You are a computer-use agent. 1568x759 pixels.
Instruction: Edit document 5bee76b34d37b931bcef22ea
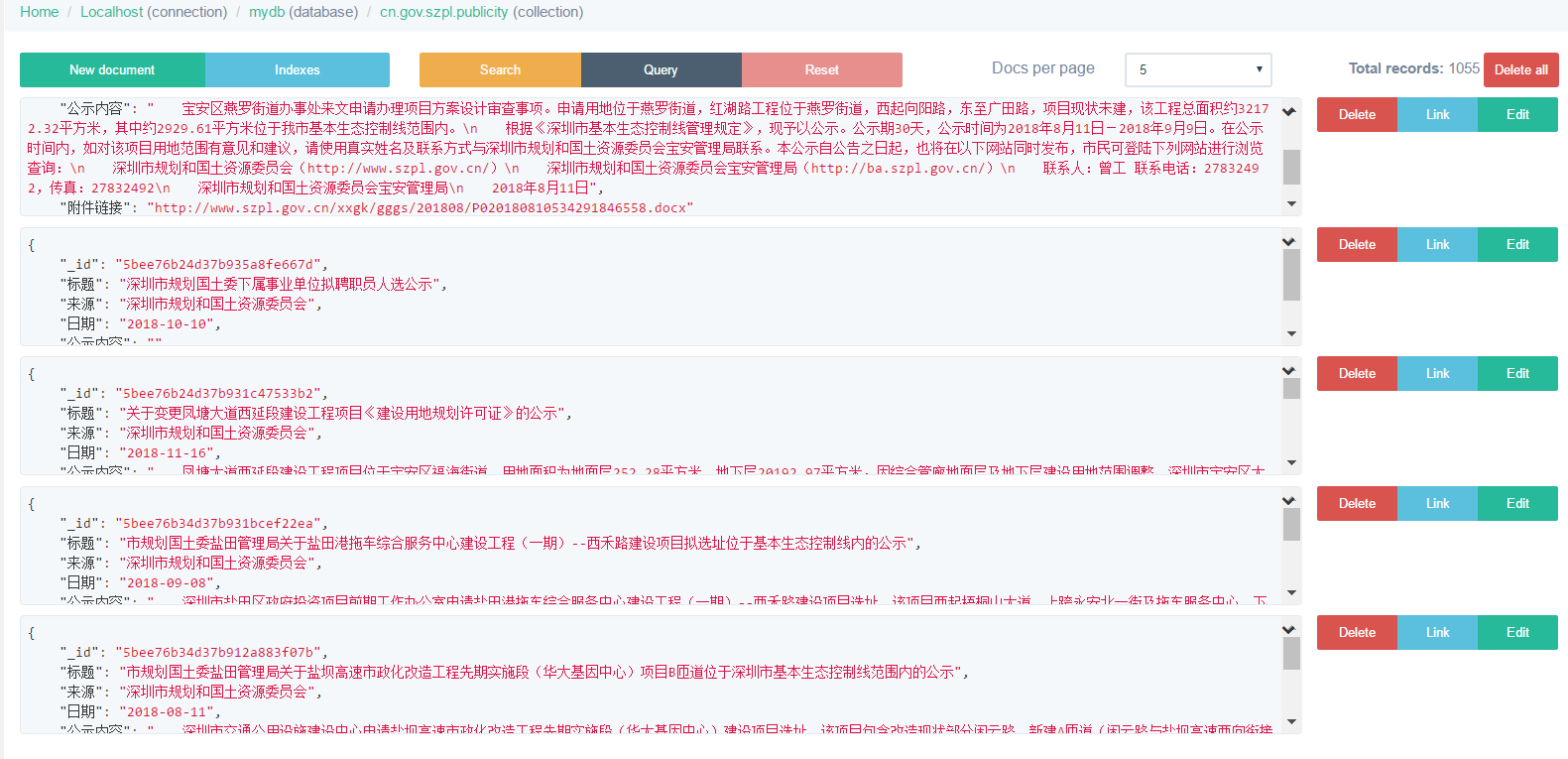(1517, 503)
